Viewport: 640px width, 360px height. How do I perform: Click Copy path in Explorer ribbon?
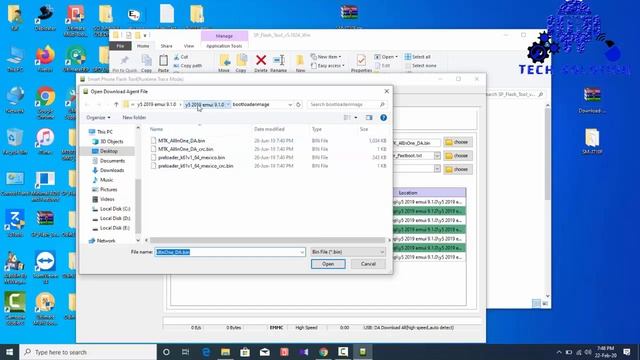[x=188, y=66]
